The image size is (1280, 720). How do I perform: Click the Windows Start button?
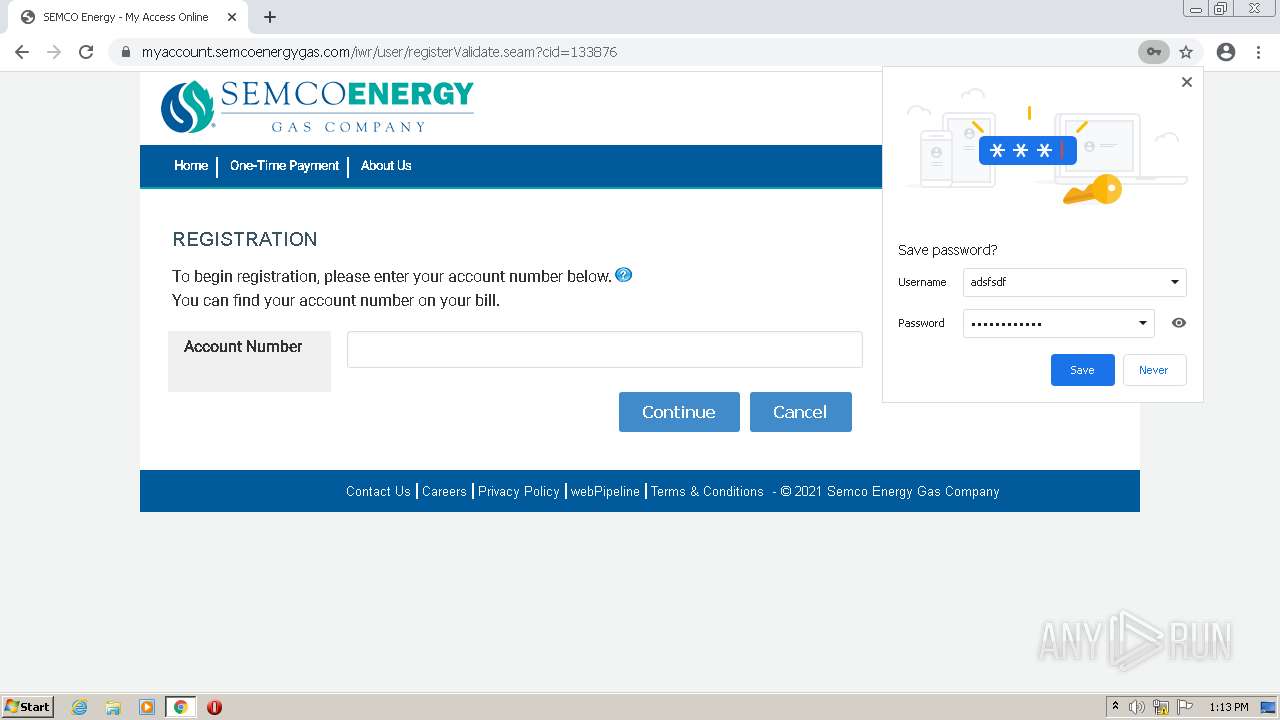coord(28,706)
